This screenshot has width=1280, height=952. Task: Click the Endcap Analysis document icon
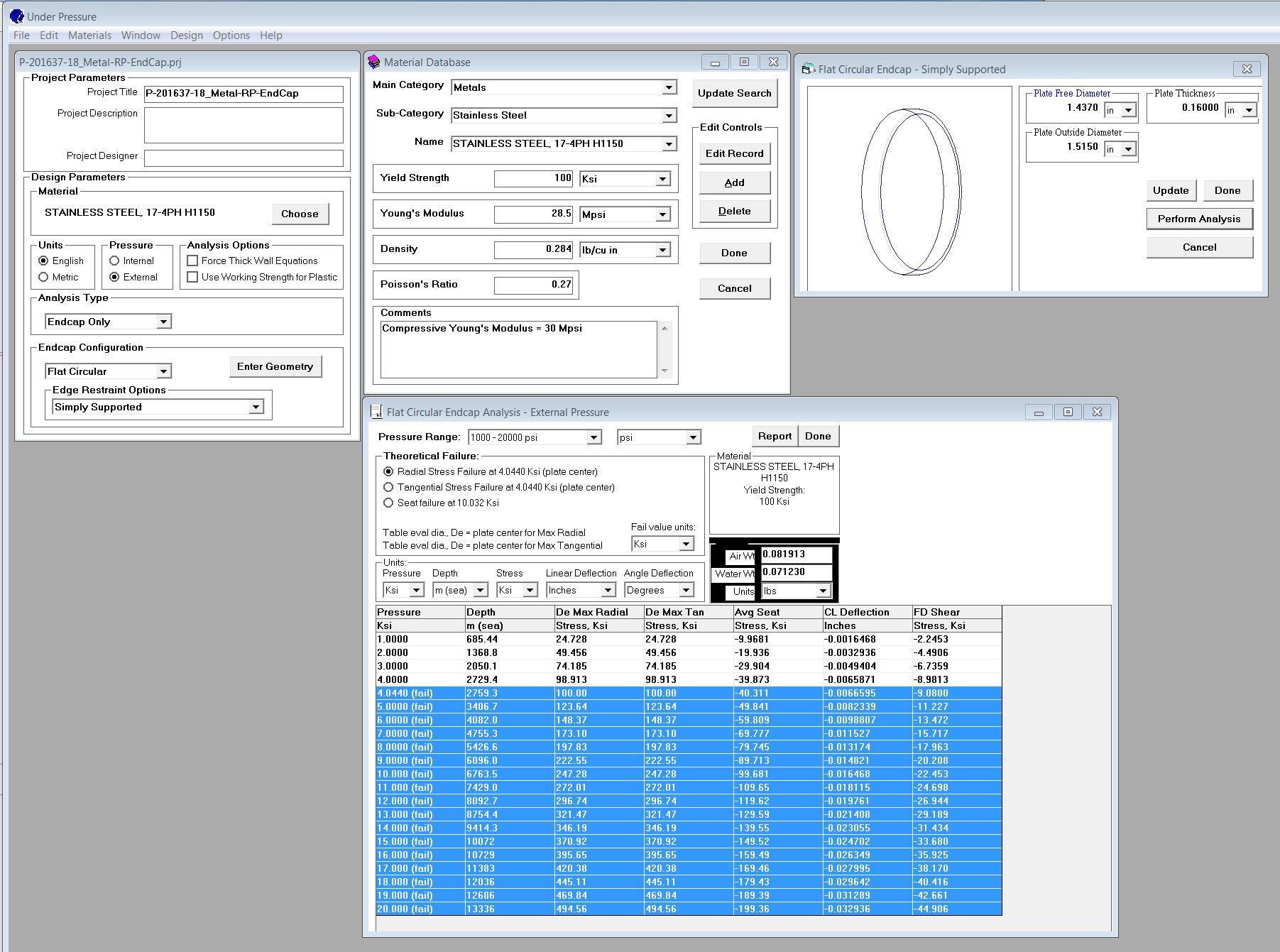377,412
